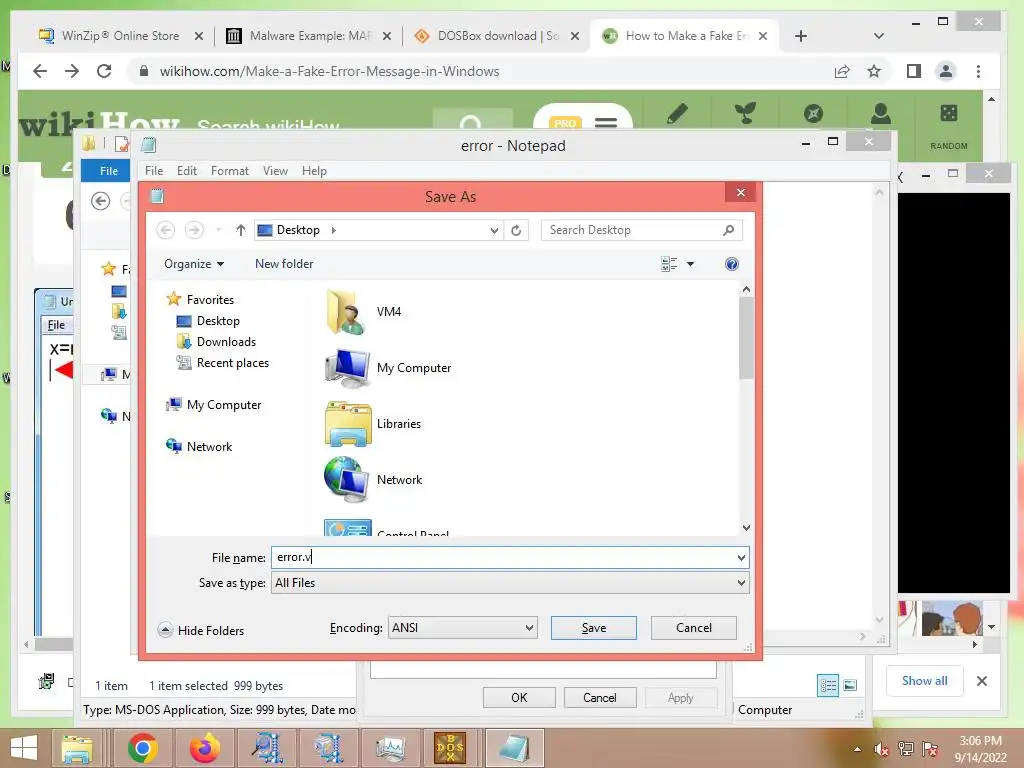Click the share page icon in Chrome

pos(842,71)
